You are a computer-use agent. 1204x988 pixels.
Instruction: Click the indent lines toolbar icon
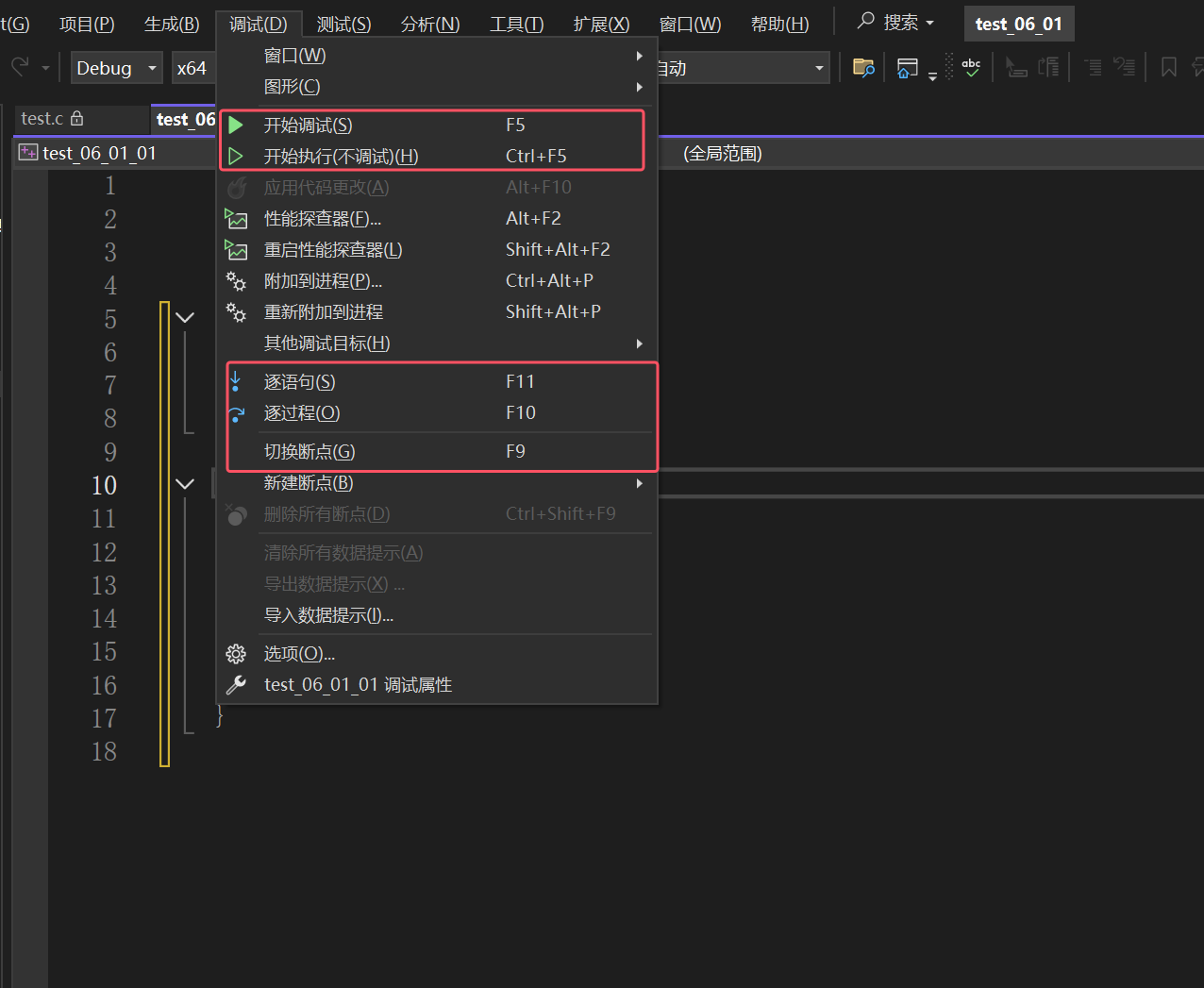[1093, 68]
